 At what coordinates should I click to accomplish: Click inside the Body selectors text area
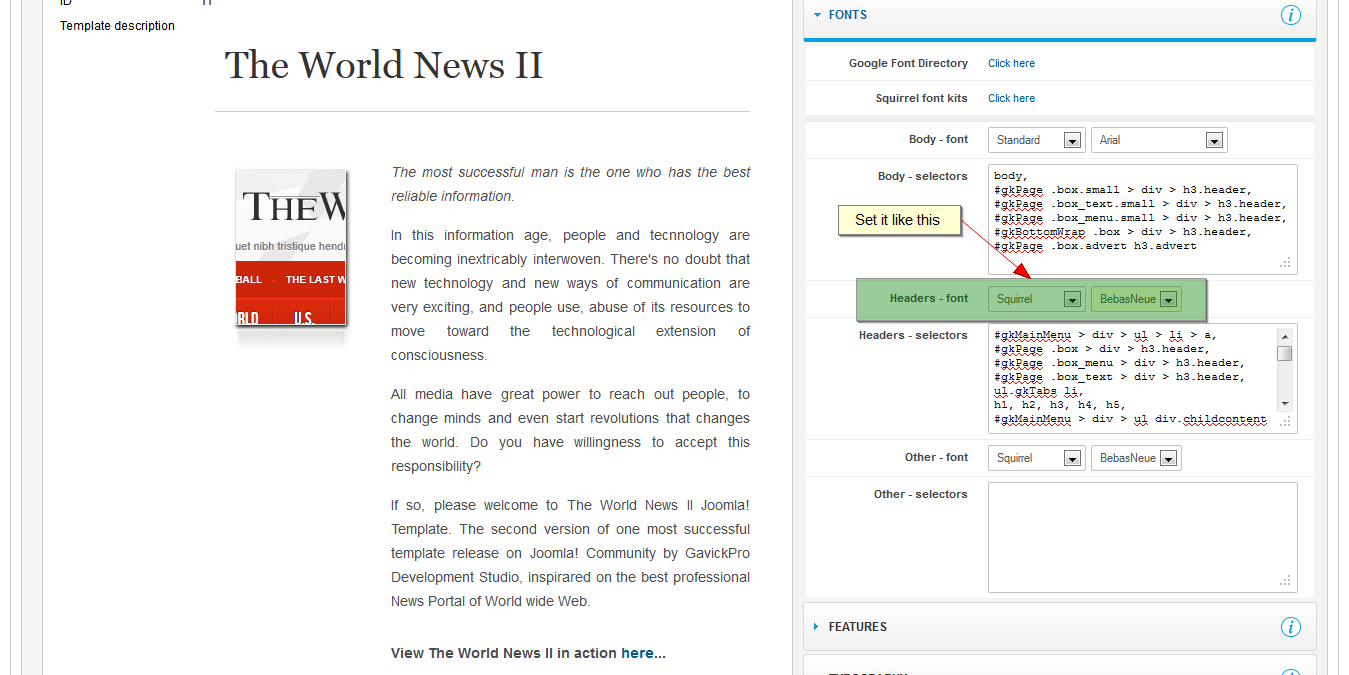1142,219
